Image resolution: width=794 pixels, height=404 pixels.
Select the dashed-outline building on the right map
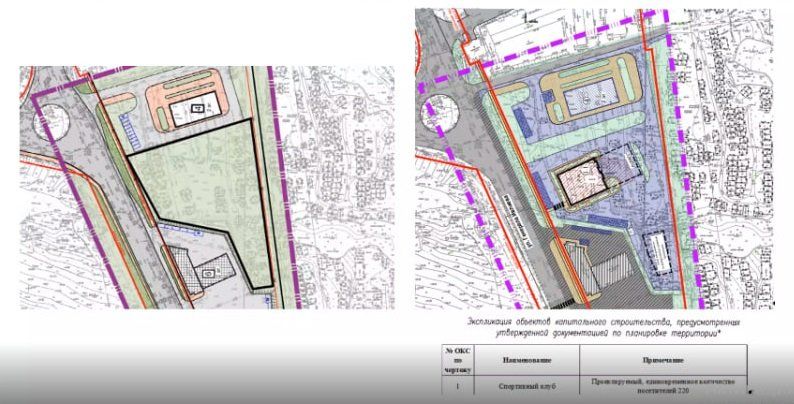click(657, 253)
